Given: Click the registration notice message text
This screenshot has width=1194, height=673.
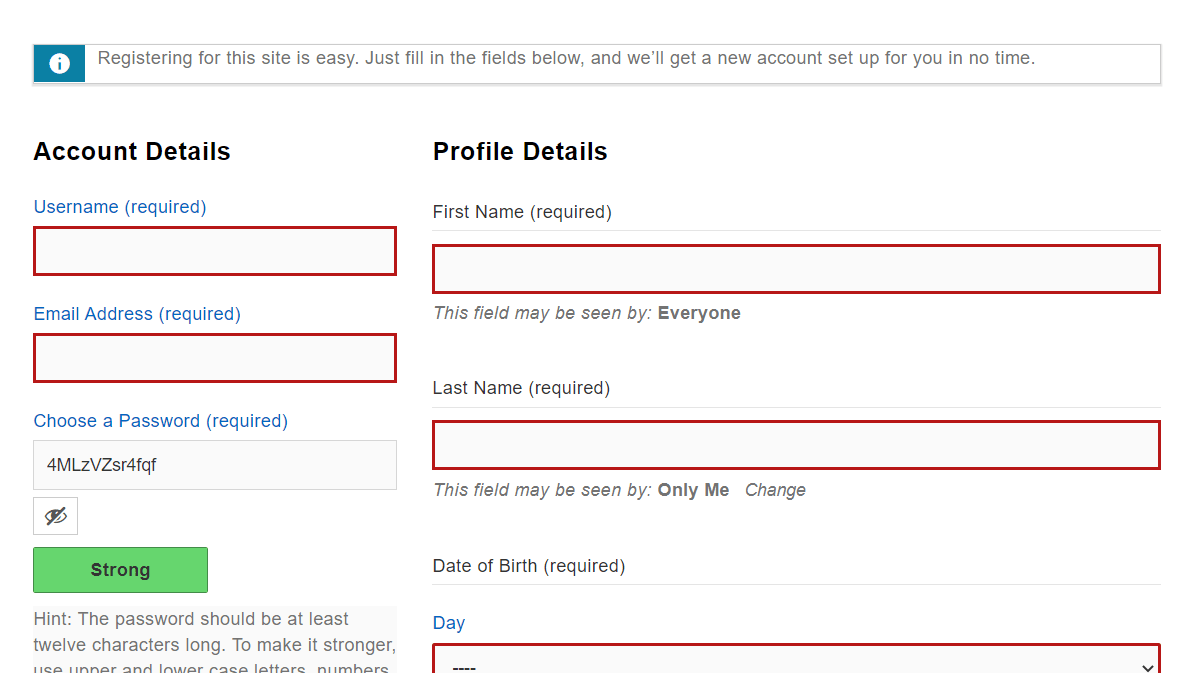Looking at the screenshot, I should pos(566,58).
